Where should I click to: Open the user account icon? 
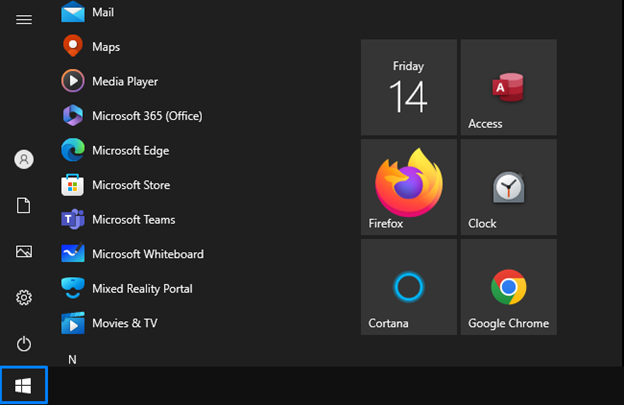point(24,159)
